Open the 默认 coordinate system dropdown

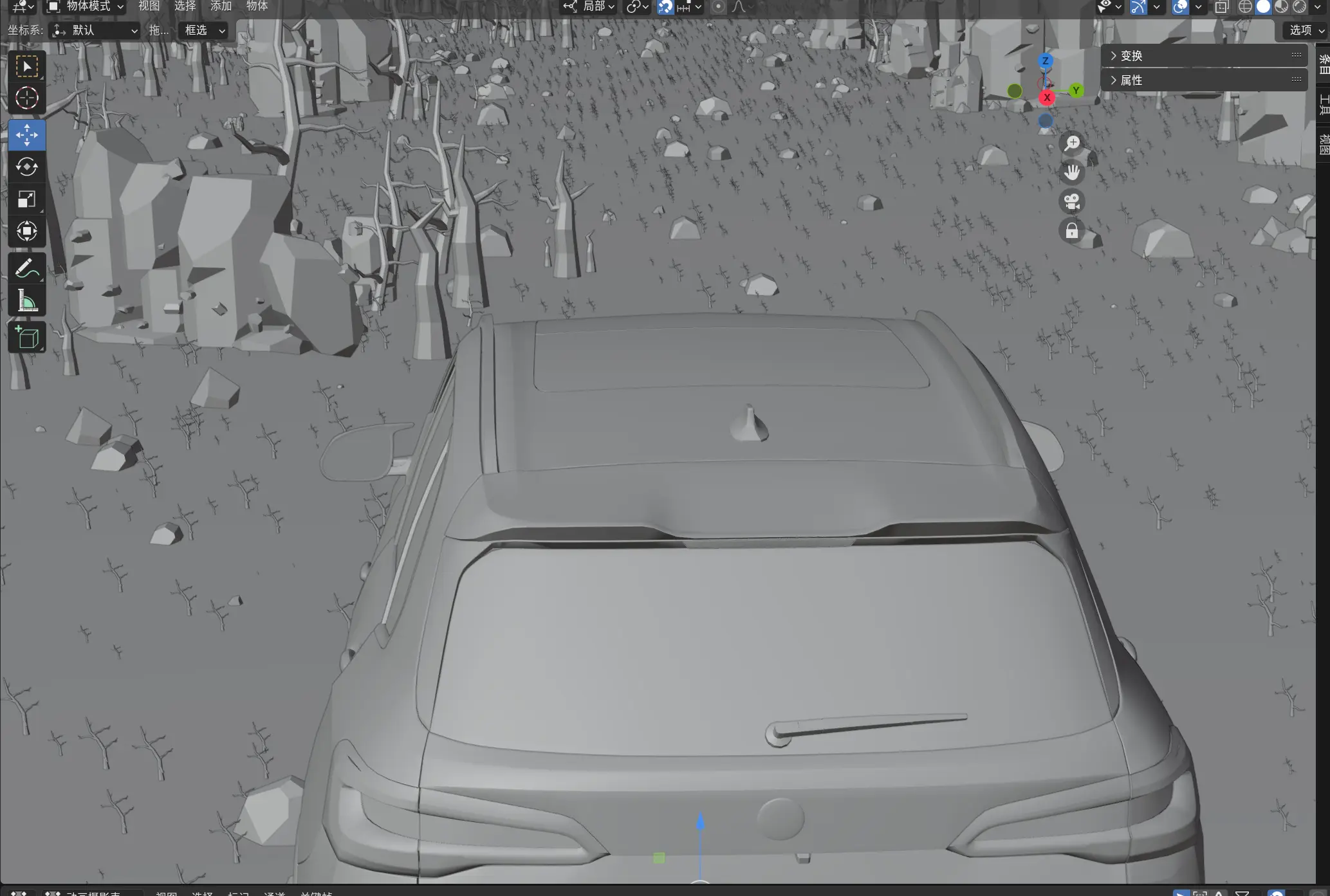point(95,30)
